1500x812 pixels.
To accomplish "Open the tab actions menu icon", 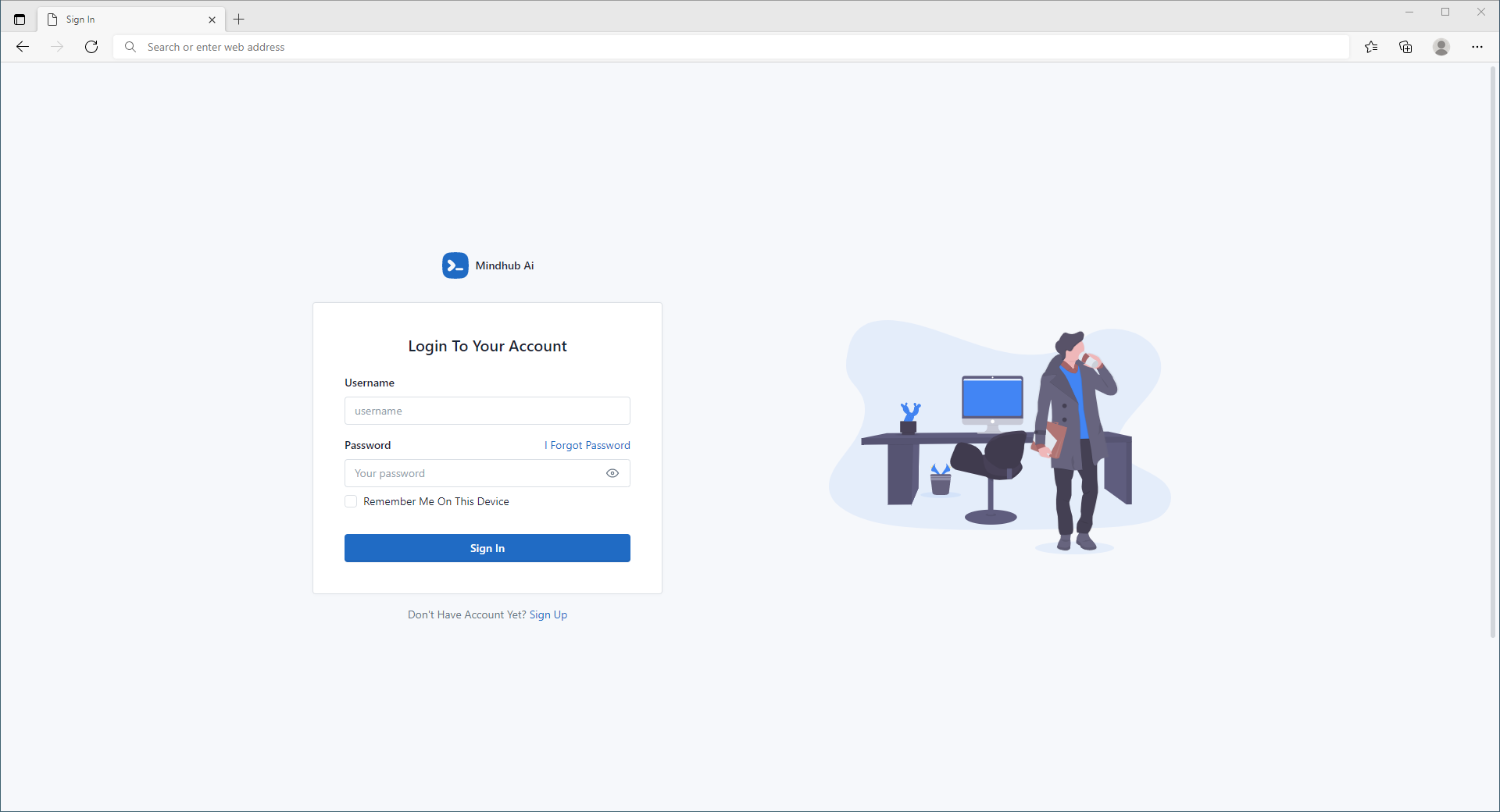I will tap(20, 20).
